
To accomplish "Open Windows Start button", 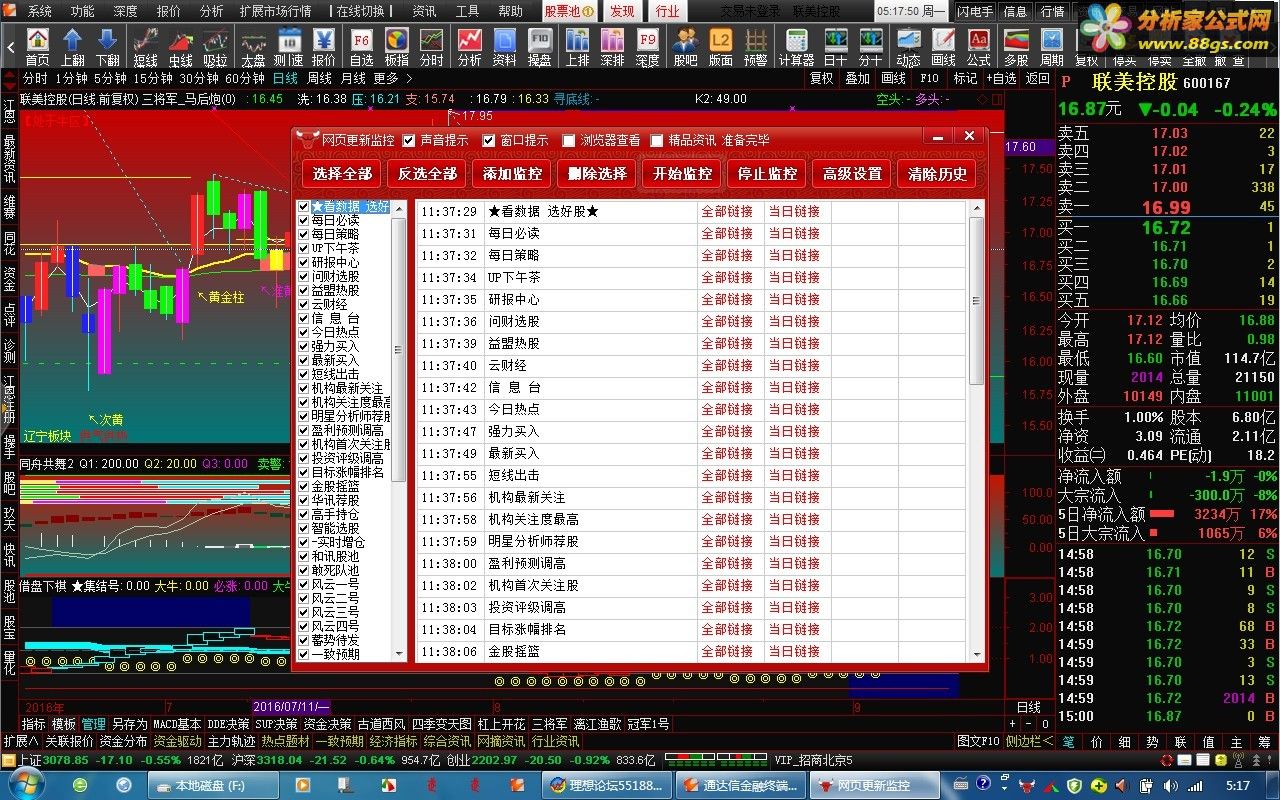I will (x=25, y=785).
